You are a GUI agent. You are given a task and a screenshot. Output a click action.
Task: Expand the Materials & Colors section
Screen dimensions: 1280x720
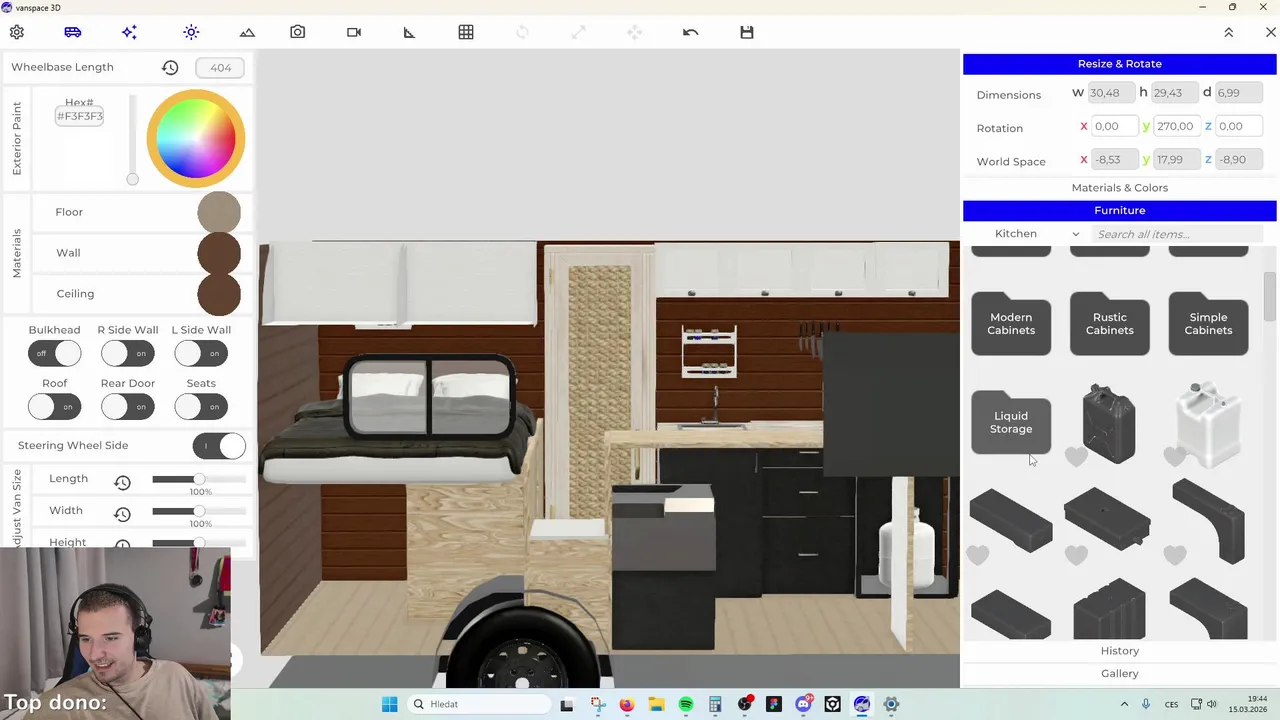(x=1119, y=188)
